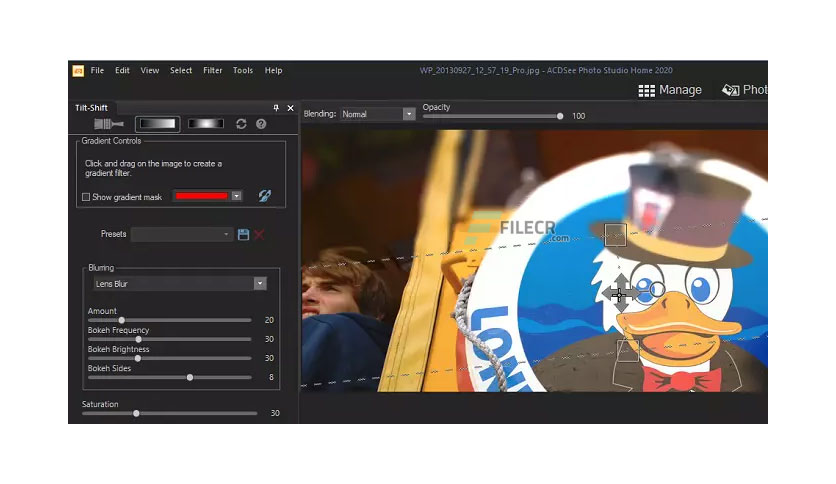This screenshot has width=836, height=484.
Task: Switch to Photos mode
Action: click(x=745, y=90)
